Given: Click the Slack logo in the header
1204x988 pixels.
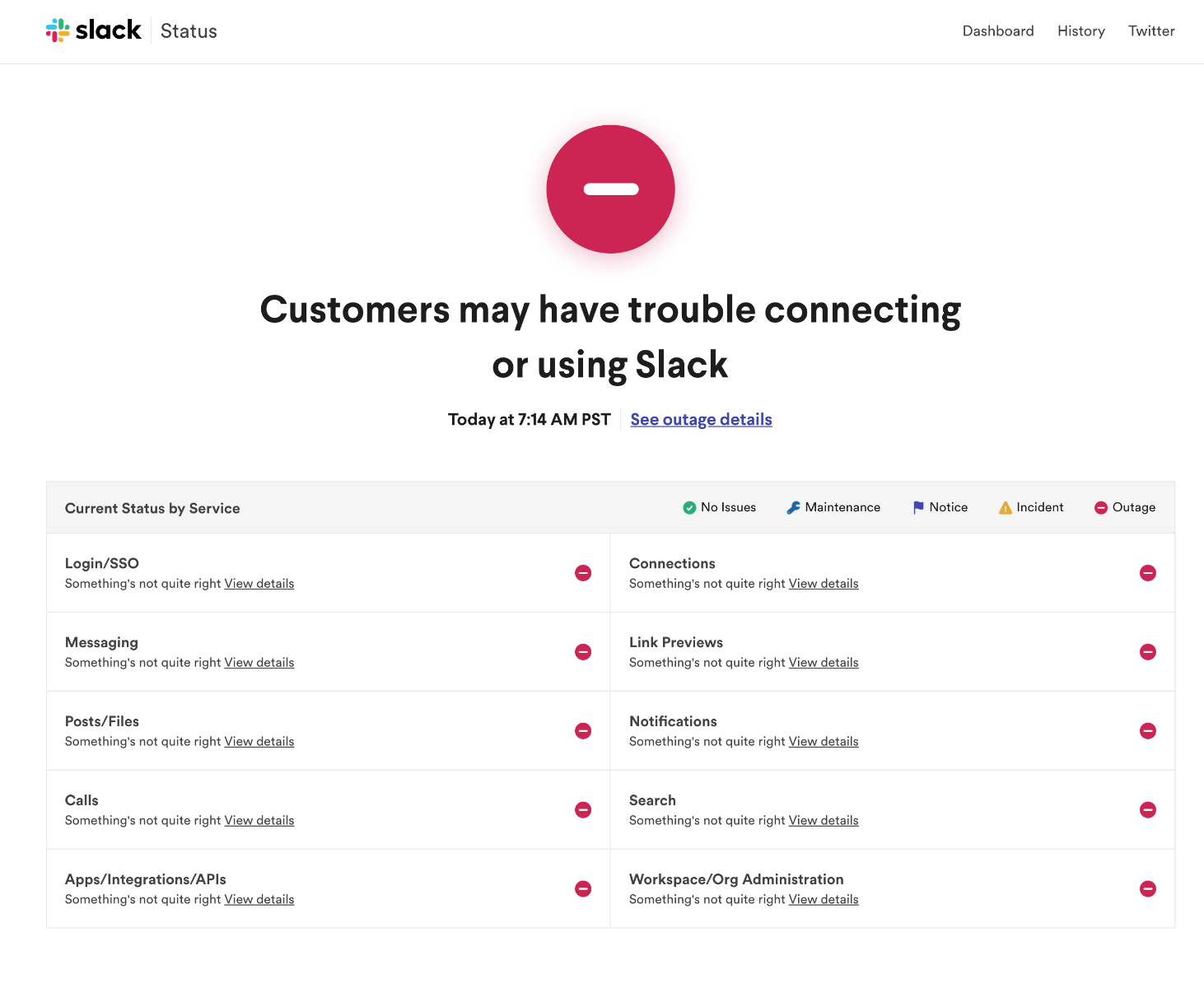Looking at the screenshot, I should coord(93,30).
